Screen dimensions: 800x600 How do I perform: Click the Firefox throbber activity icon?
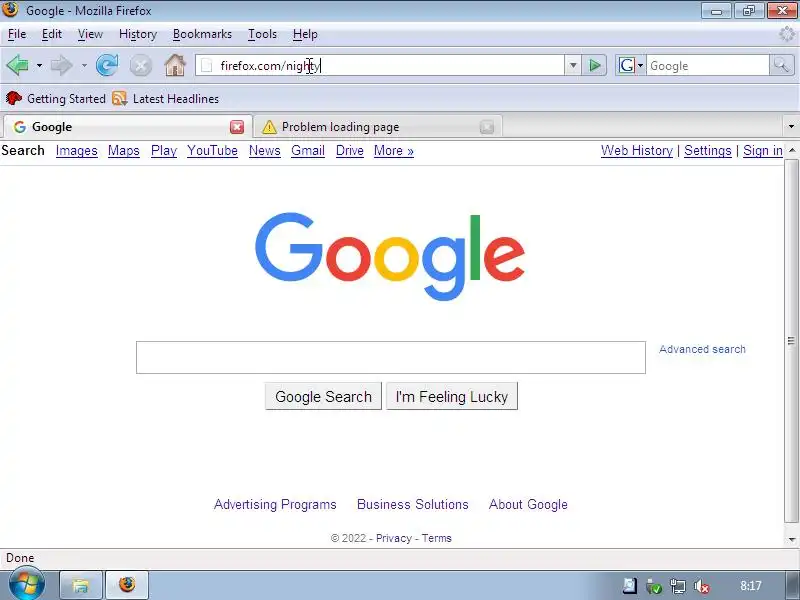pyautogui.click(x=787, y=34)
